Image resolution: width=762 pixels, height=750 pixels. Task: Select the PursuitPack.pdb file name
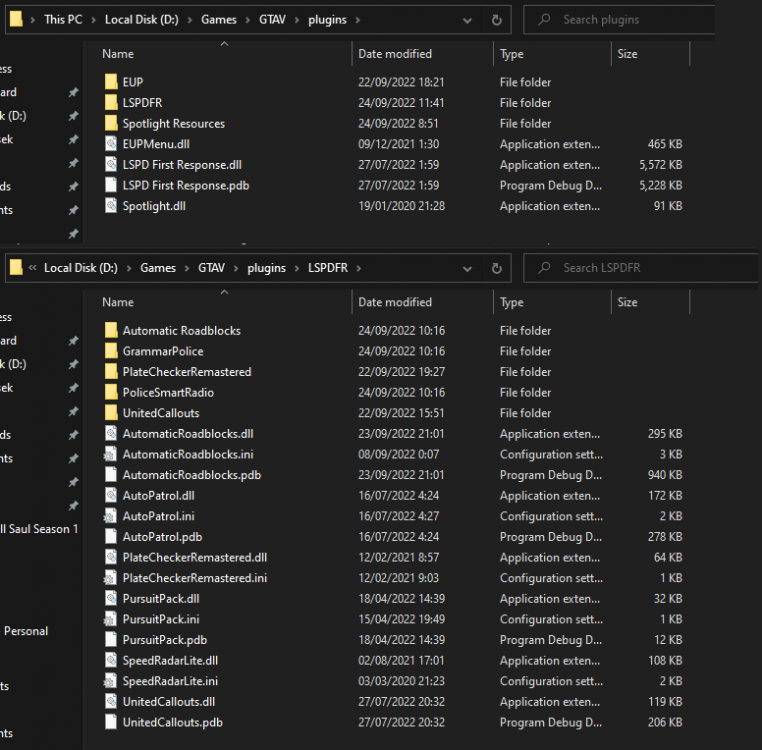[x=165, y=640]
